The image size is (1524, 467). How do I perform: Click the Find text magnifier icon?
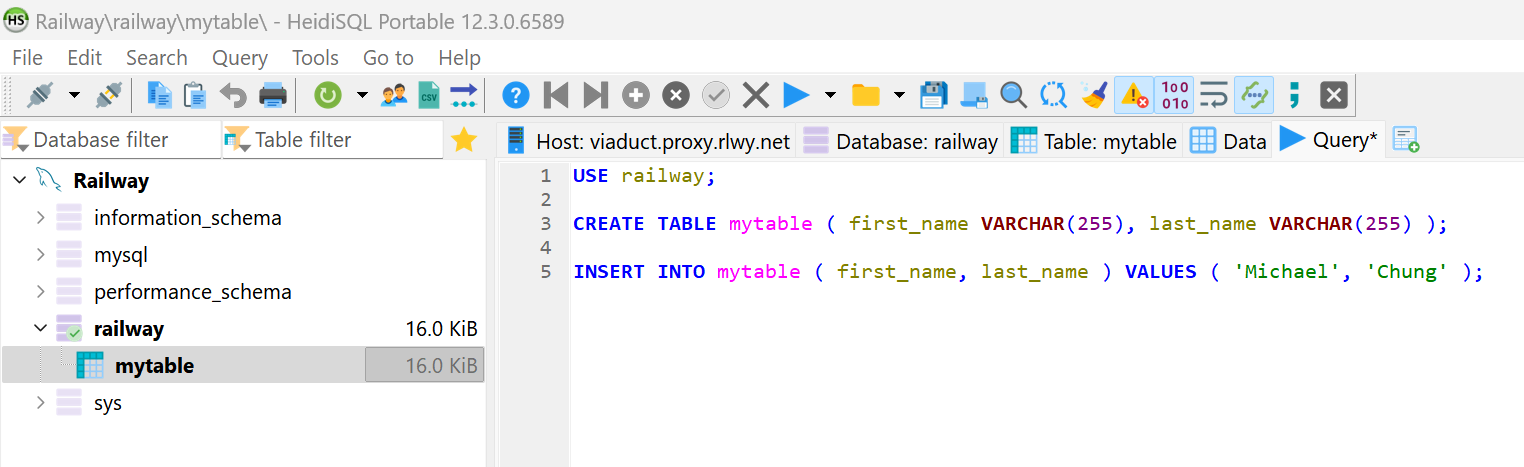pyautogui.click(x=1014, y=95)
